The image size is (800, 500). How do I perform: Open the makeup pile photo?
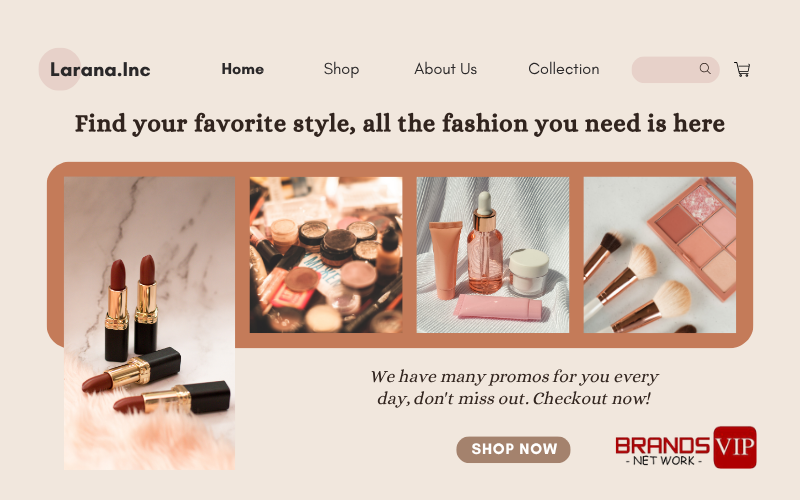coord(326,255)
